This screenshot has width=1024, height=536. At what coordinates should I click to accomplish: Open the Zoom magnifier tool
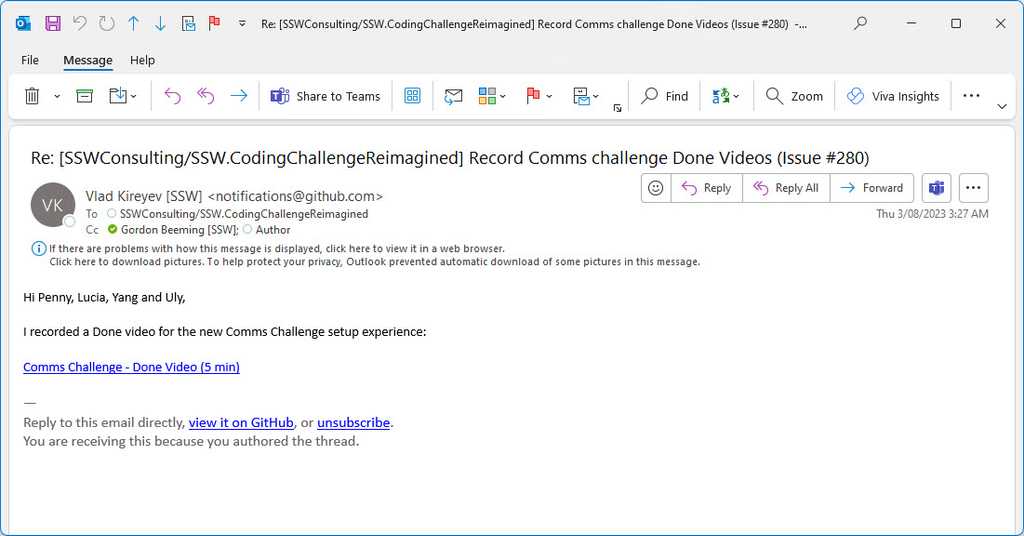click(795, 96)
